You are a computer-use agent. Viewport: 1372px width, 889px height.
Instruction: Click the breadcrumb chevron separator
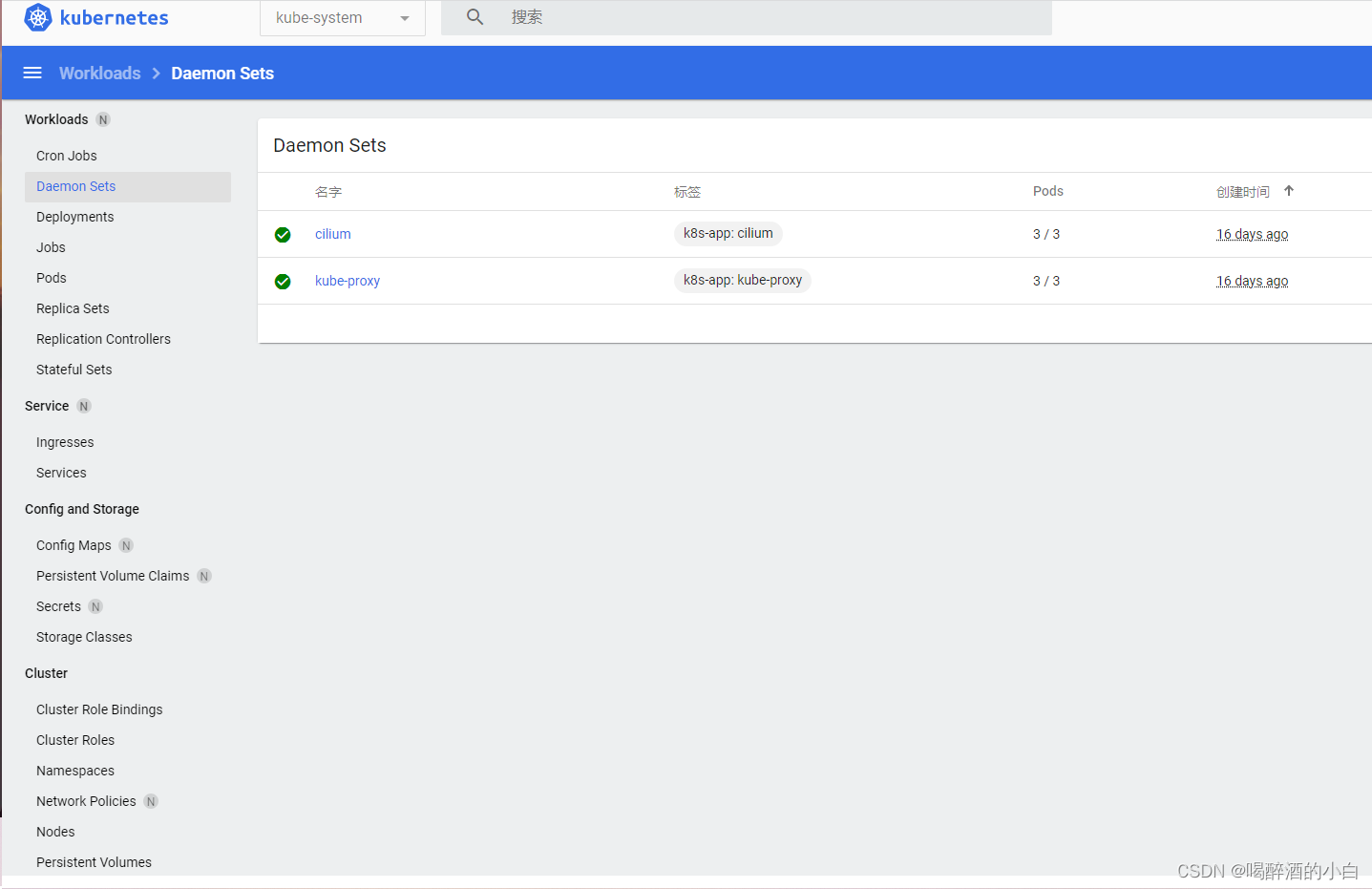click(156, 74)
